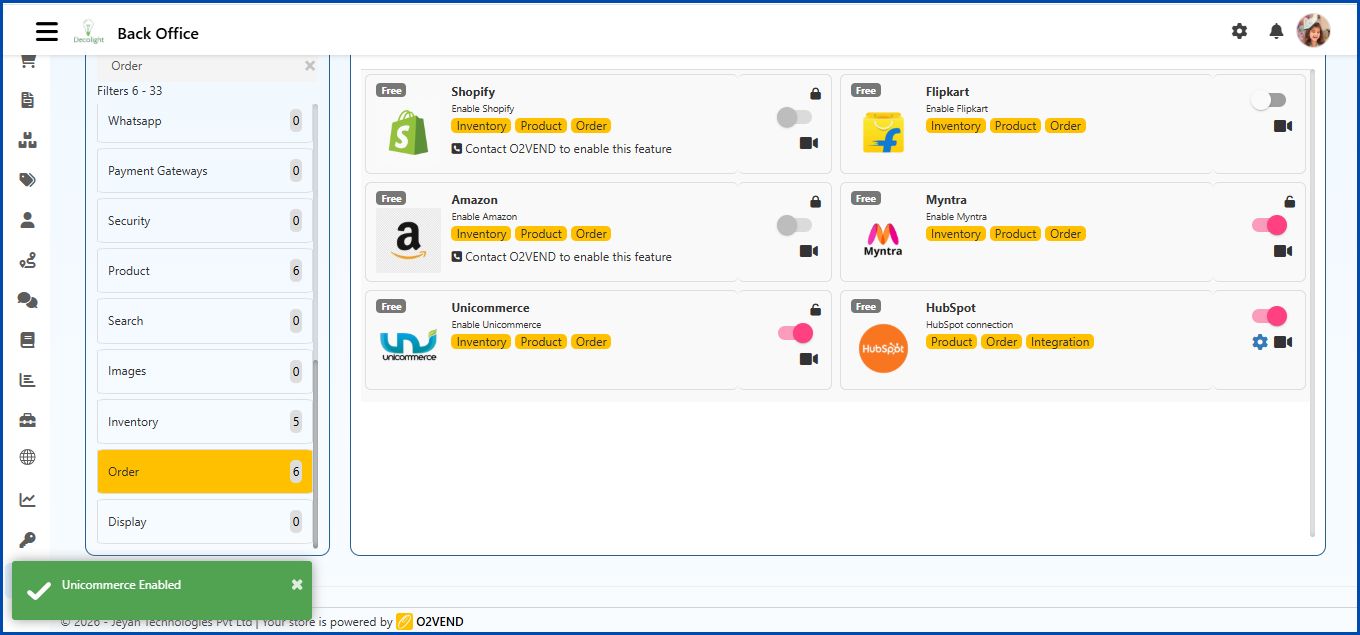The image size is (1360, 635).
Task: Play the Myntra tutorial video icon
Action: click(1283, 251)
